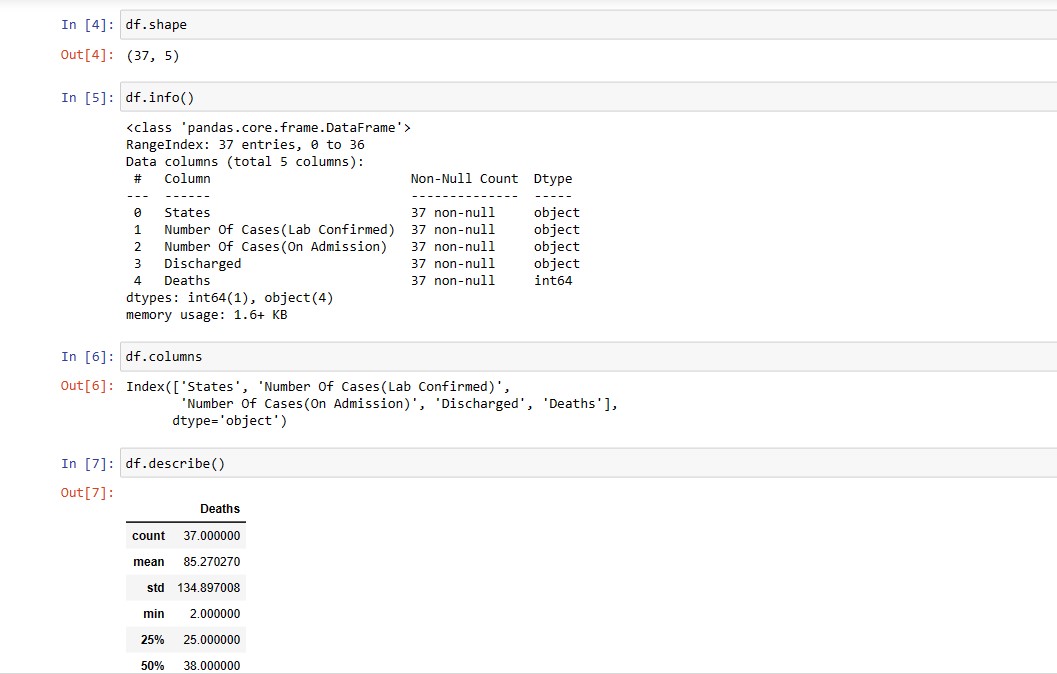Select the In [5] prompt label
Image resolution: width=1057 pixels, height=674 pixels.
[x=88, y=98]
